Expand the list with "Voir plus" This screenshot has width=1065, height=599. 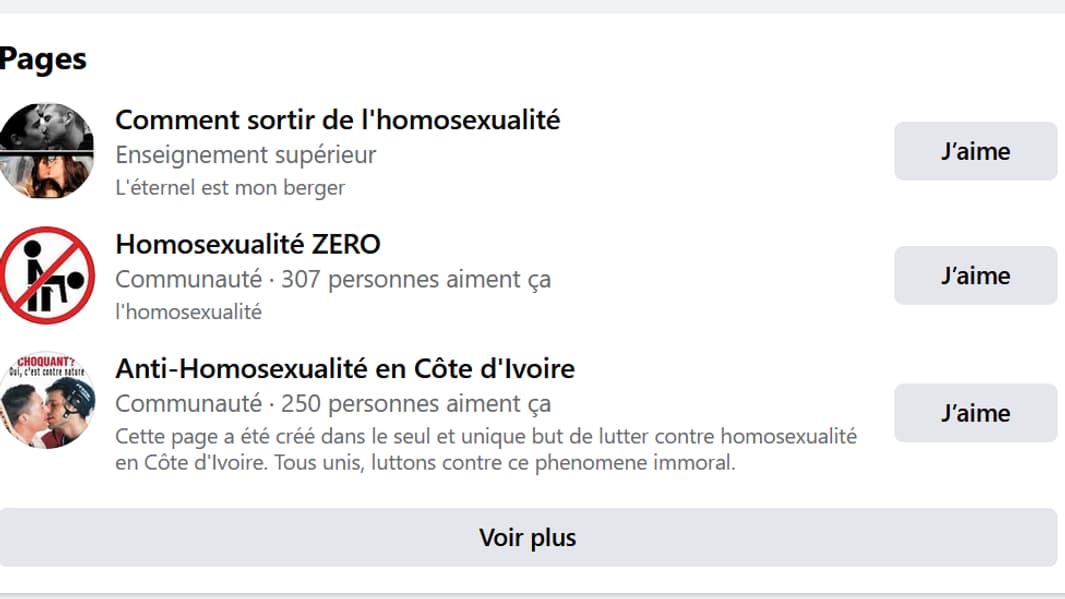pyautogui.click(x=527, y=538)
